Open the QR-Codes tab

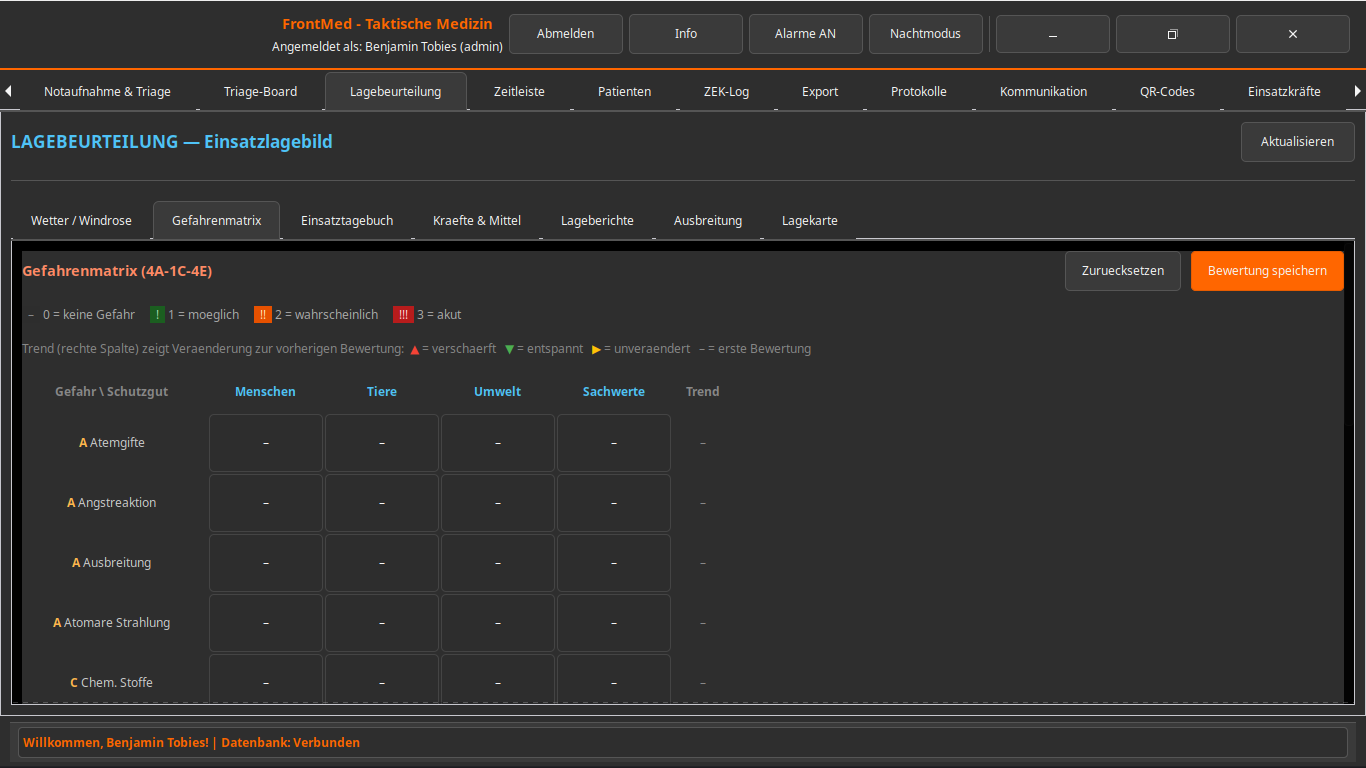(1166, 92)
